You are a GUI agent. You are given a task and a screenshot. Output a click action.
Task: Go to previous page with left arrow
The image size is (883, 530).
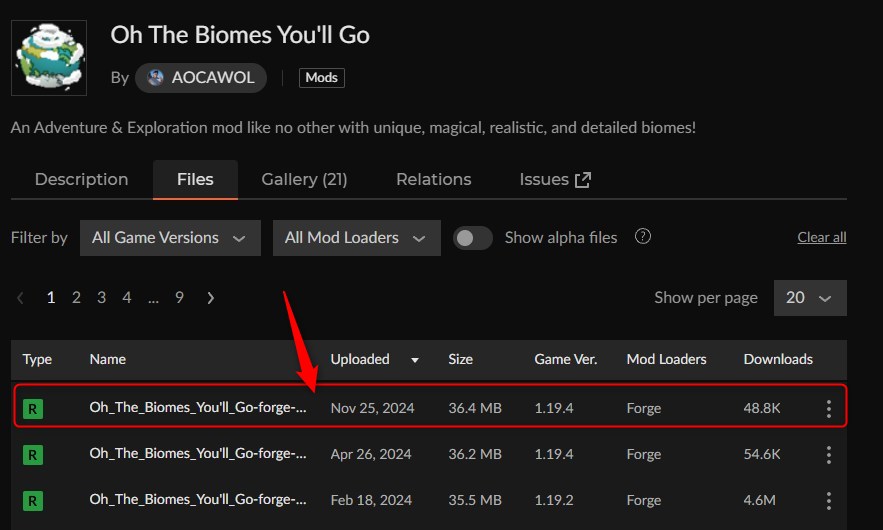pyautogui.click(x=21, y=297)
